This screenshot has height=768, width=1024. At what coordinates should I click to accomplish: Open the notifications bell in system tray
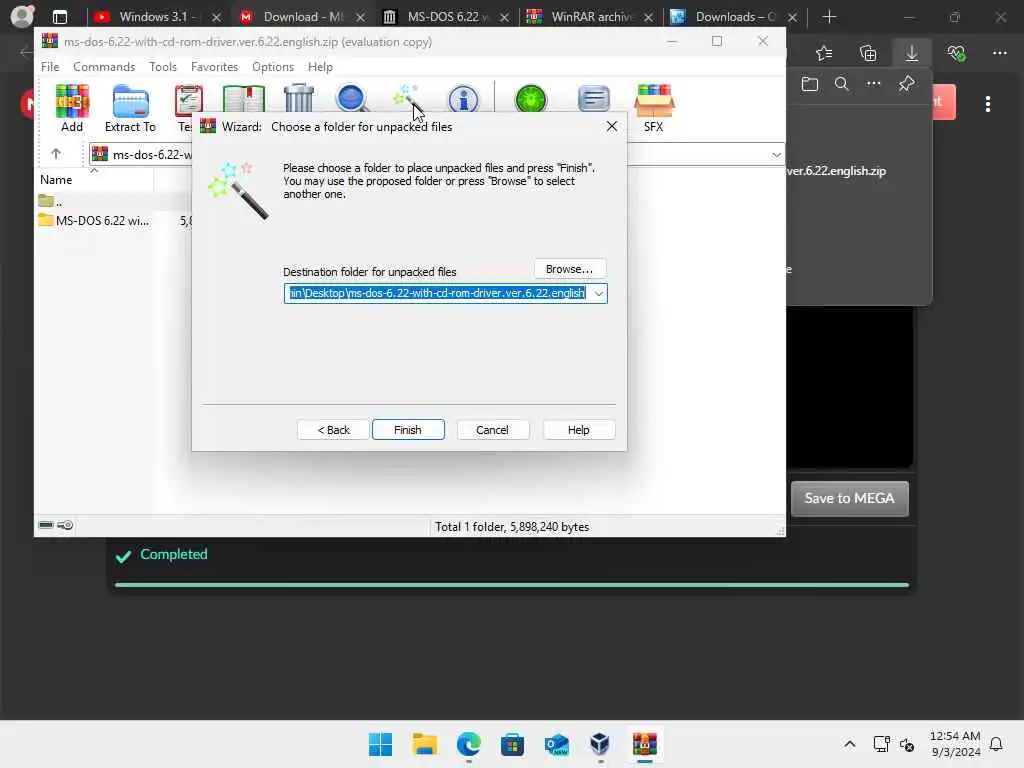996,744
